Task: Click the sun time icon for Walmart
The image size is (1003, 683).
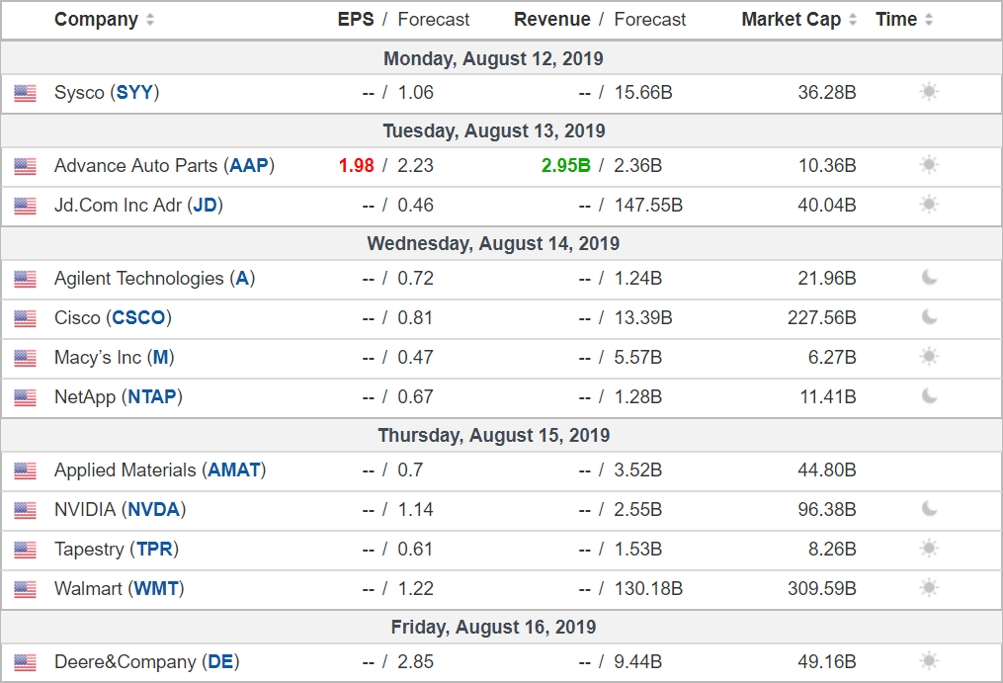Action: [929, 588]
